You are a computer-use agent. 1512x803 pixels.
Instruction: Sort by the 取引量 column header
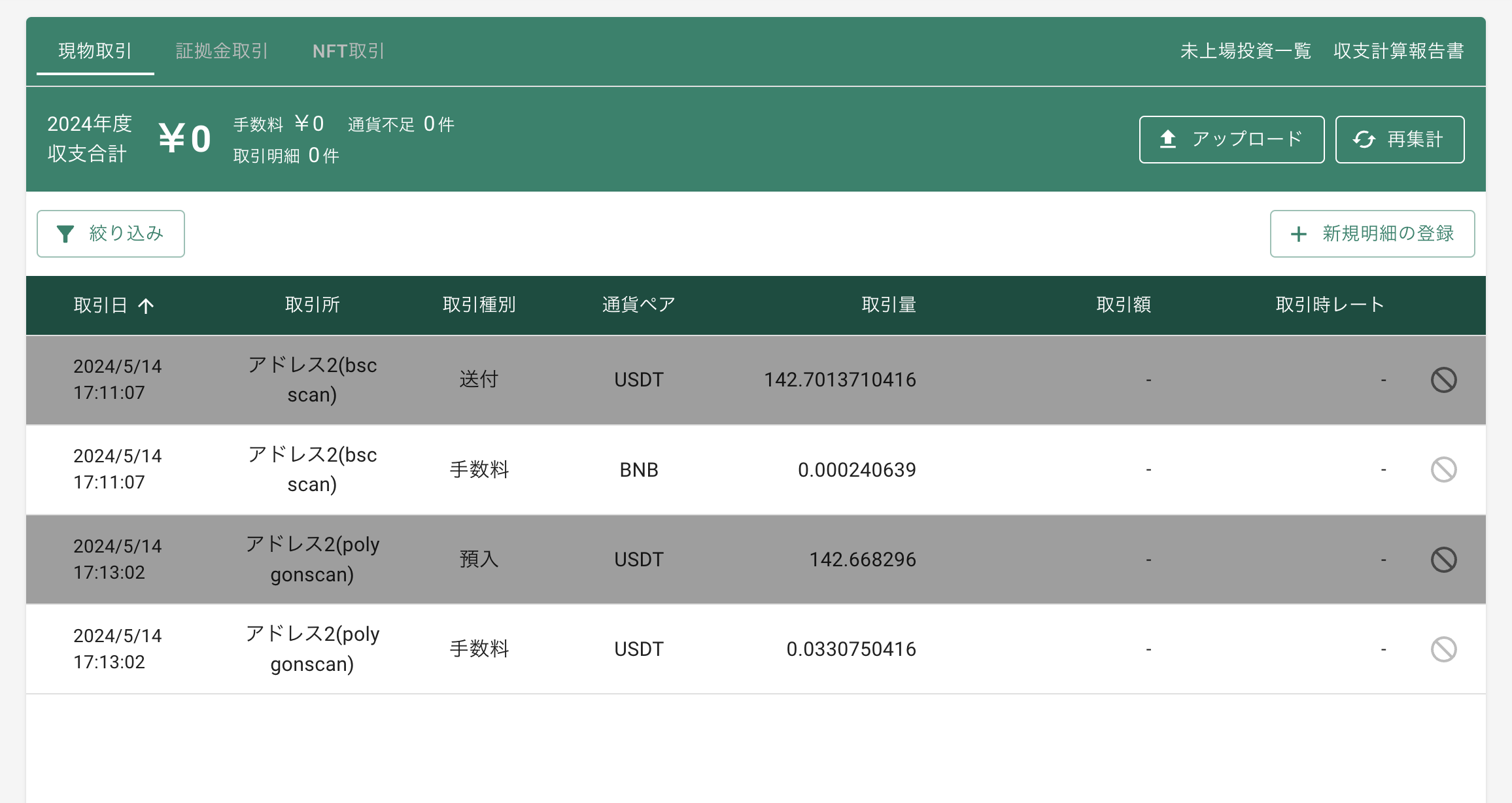[889, 305]
